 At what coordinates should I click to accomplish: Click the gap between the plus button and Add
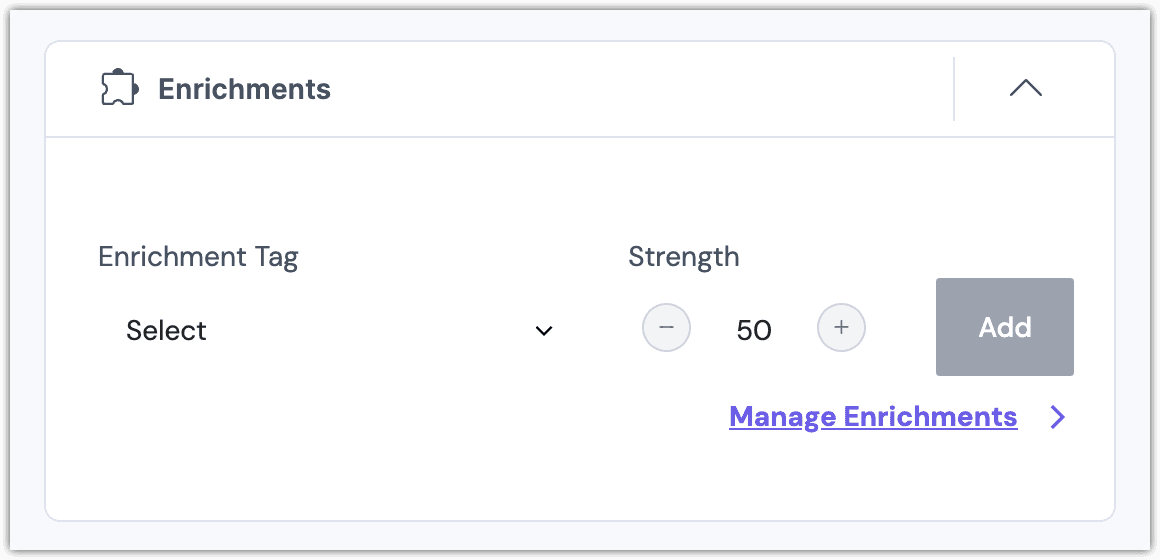900,328
